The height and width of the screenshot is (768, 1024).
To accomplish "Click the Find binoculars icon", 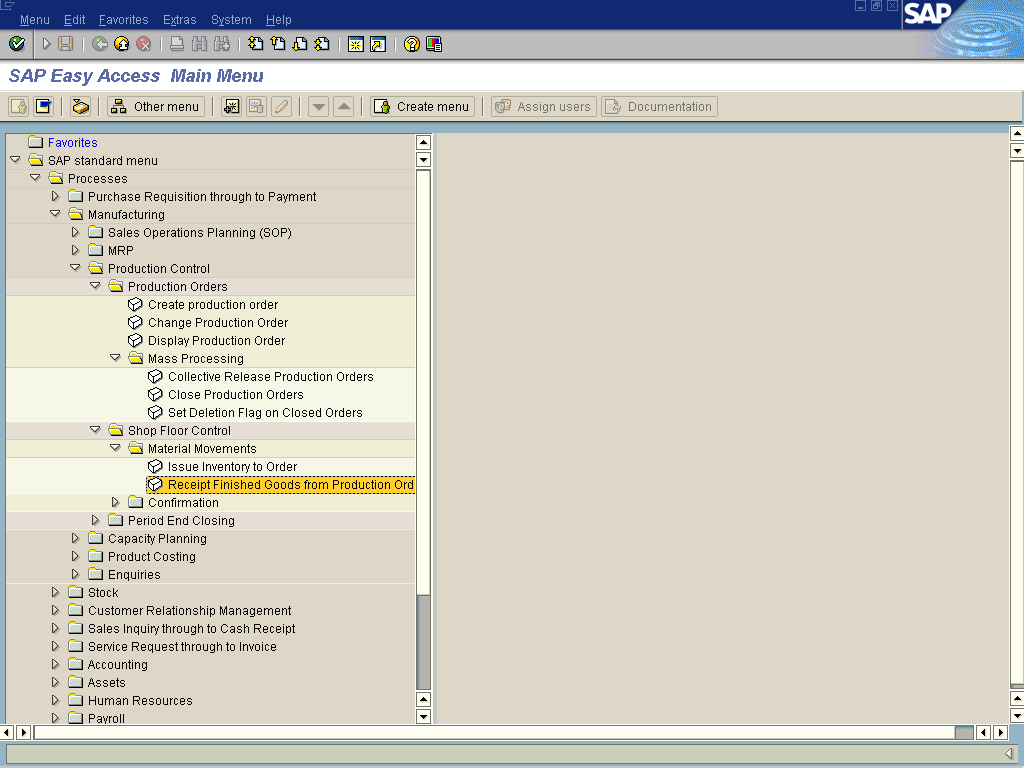I will tap(199, 44).
